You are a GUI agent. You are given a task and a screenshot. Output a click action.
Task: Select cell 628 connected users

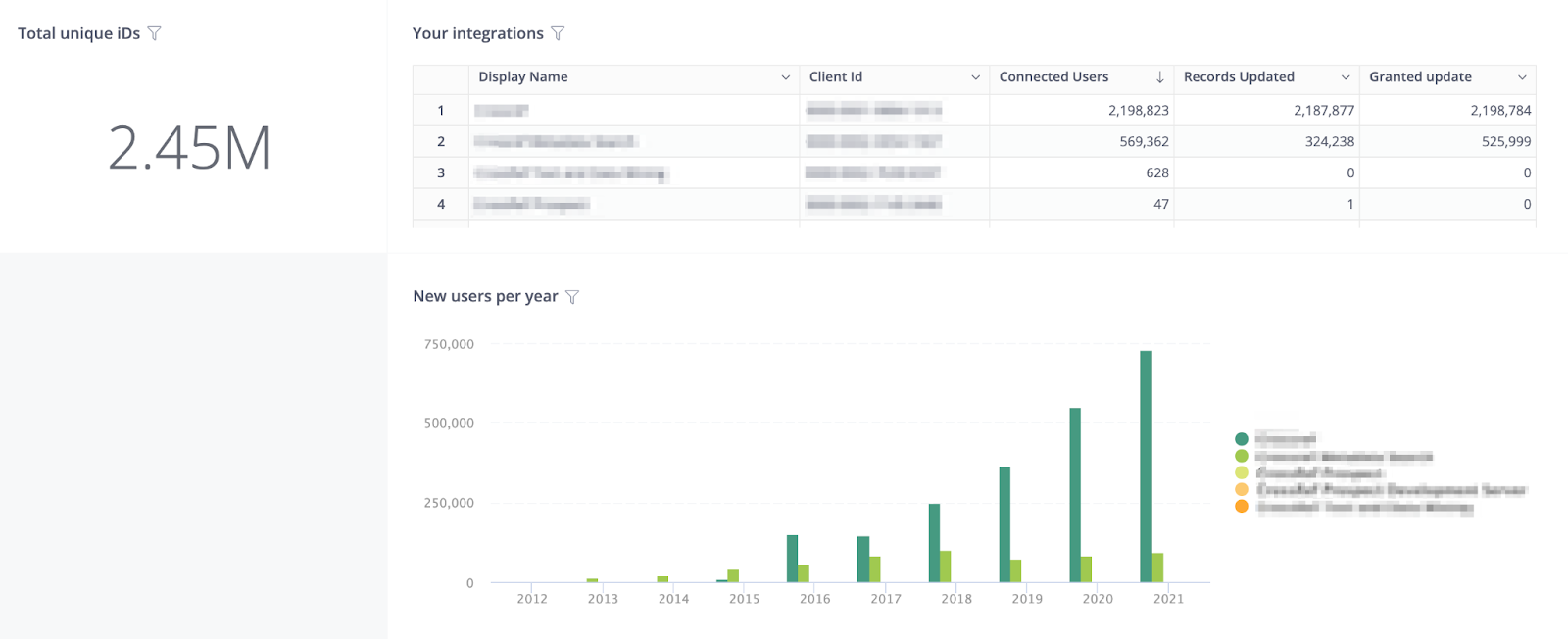[x=1082, y=173]
